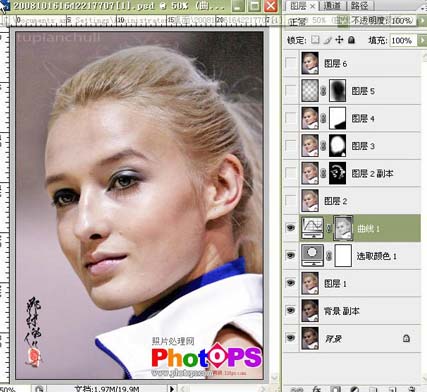The image size is (427, 392).
Task: Select the 曲线 1 curves adjustment icon
Action: (312, 228)
